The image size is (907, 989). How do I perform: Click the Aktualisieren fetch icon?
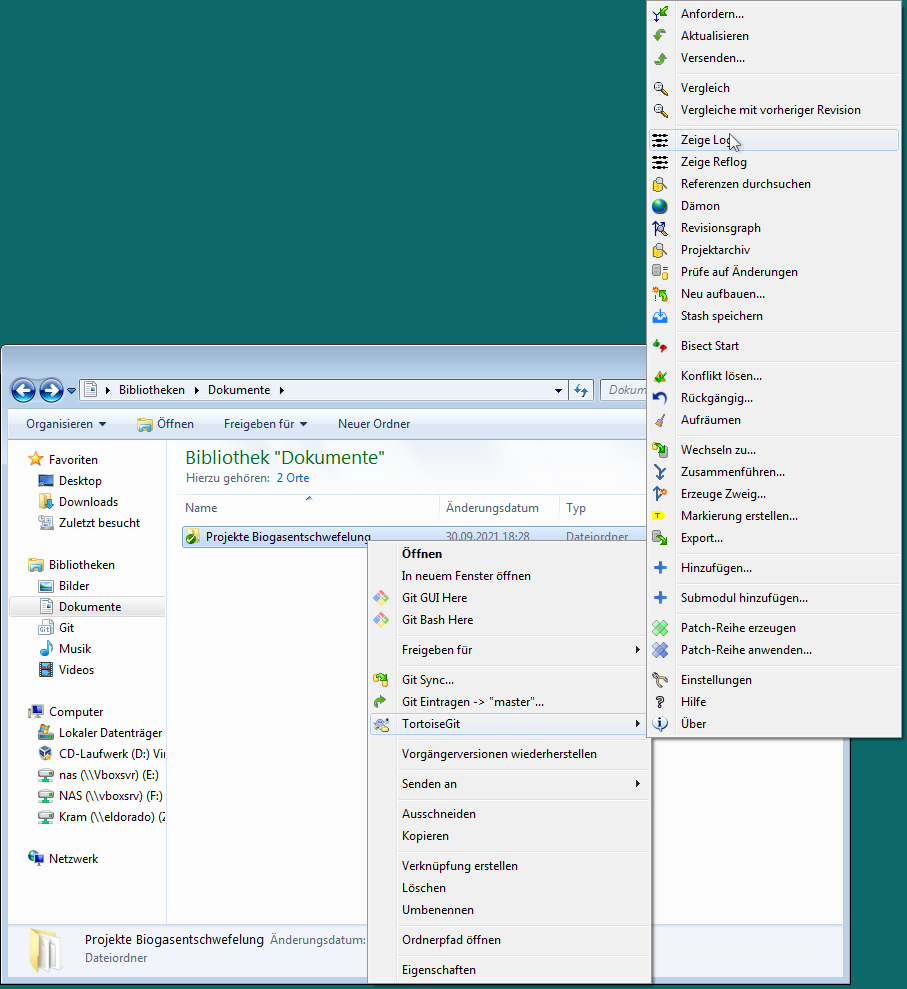tap(660, 36)
